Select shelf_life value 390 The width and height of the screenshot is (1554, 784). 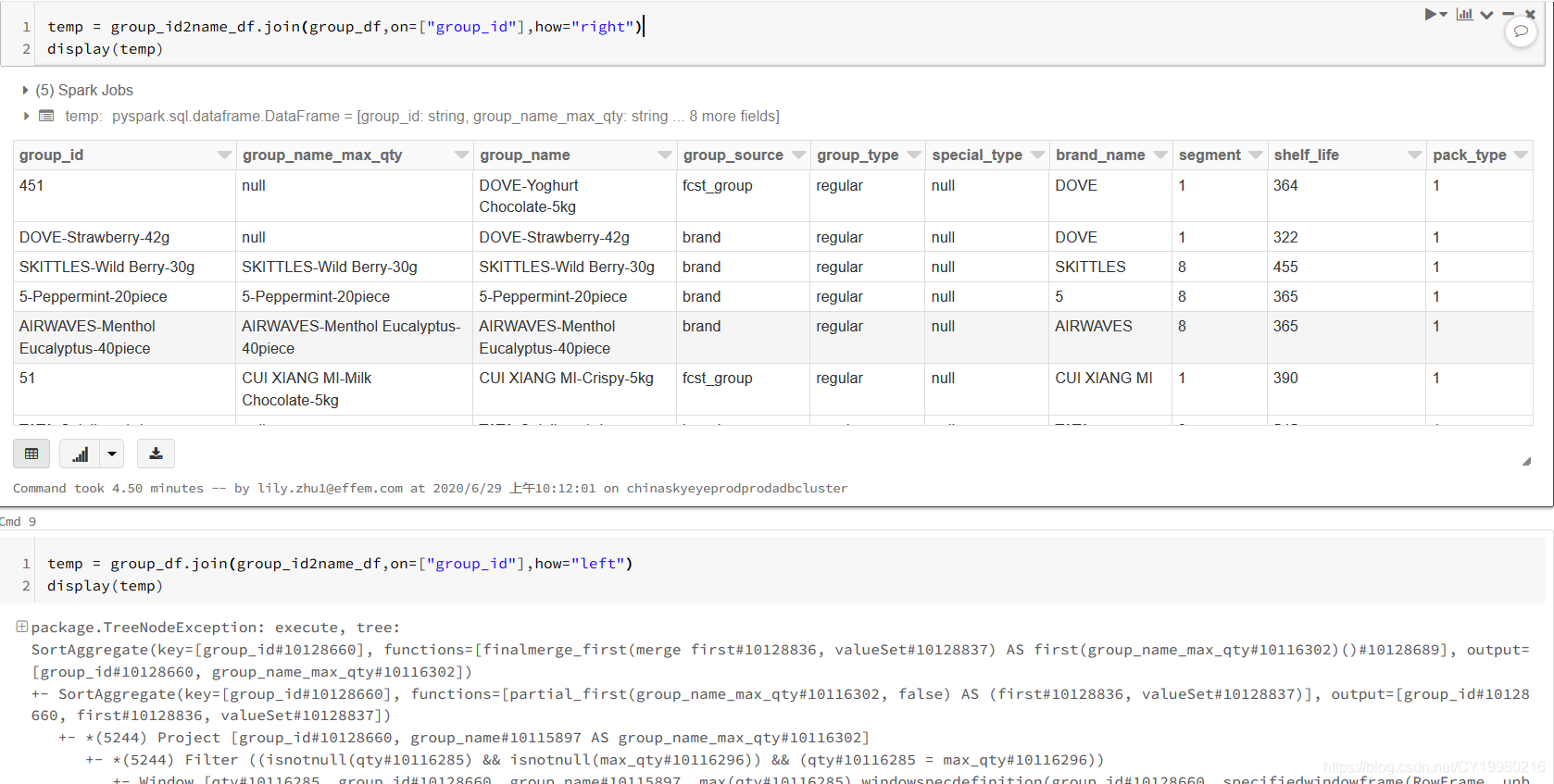pos(1346,389)
